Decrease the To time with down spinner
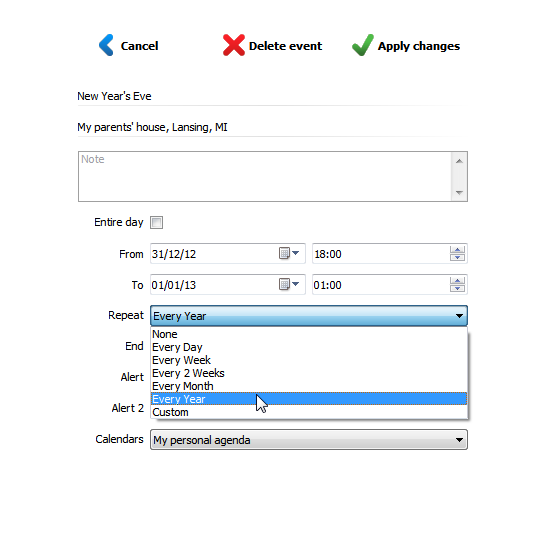This screenshot has height=533, width=546. [457, 288]
